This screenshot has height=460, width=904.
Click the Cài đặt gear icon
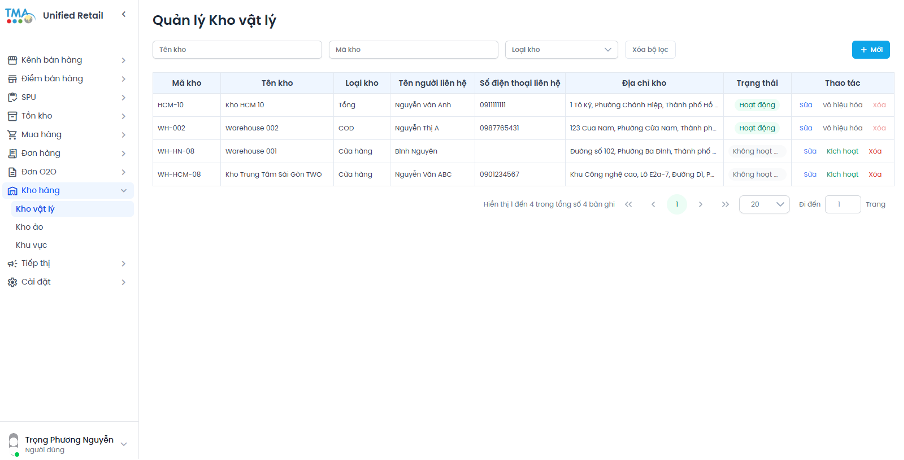tap(13, 282)
